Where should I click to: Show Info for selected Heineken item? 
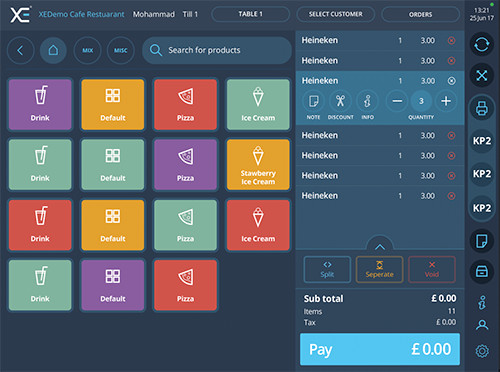tap(367, 101)
